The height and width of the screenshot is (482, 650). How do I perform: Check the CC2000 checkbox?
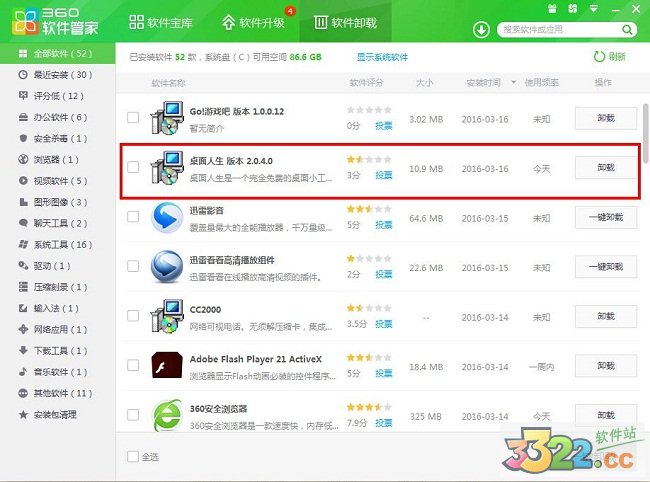pos(133,315)
